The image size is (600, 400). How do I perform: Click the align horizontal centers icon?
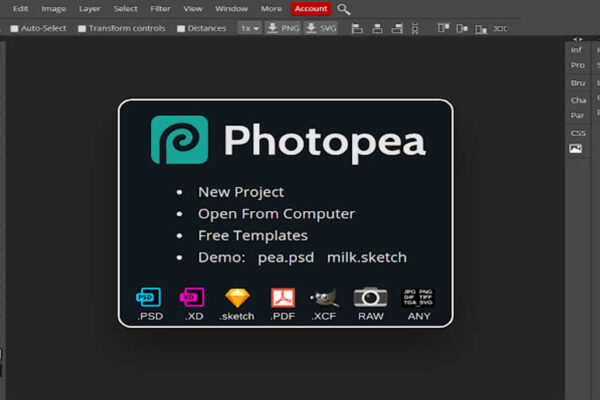377,28
